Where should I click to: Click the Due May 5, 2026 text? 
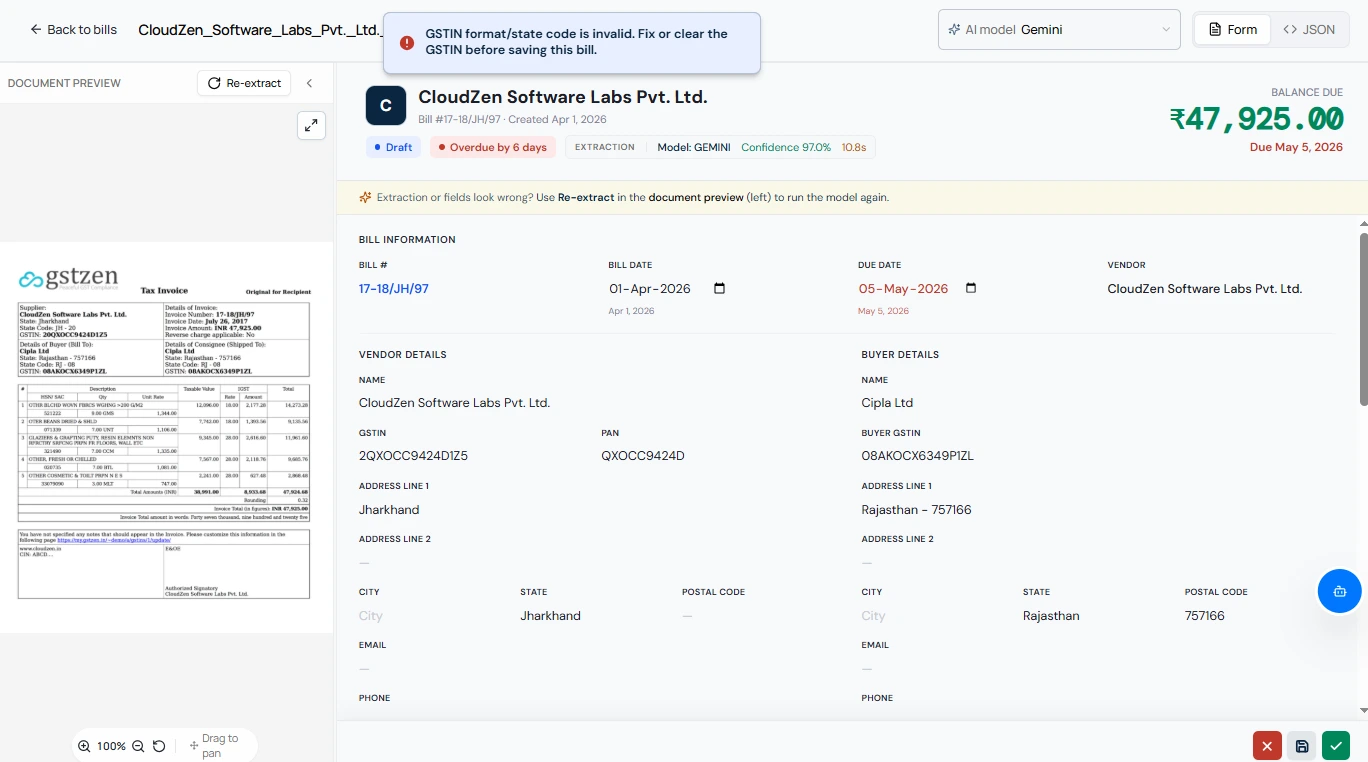(1296, 147)
